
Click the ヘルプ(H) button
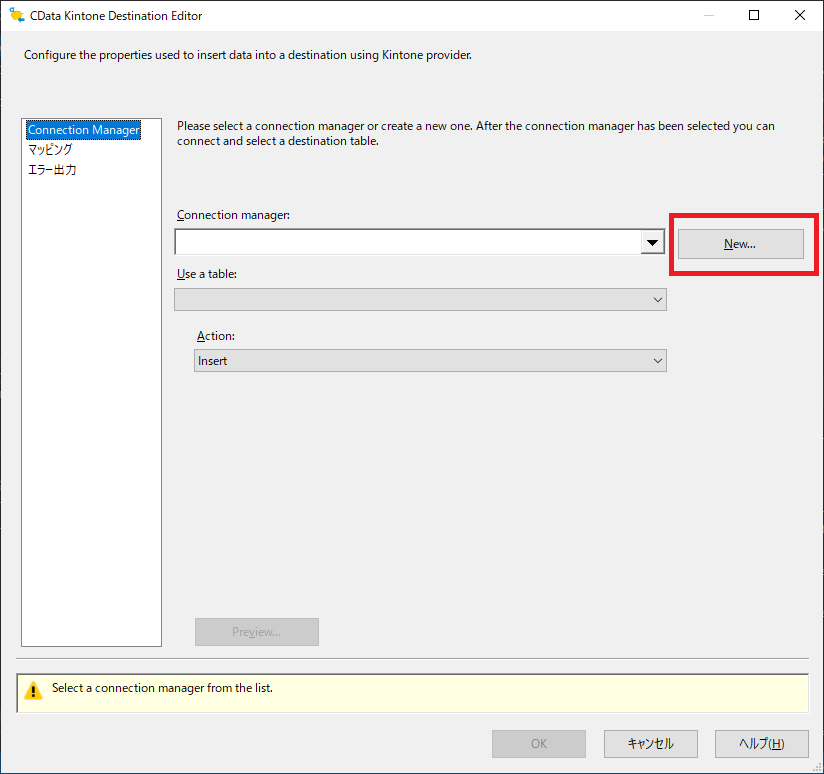(x=761, y=744)
